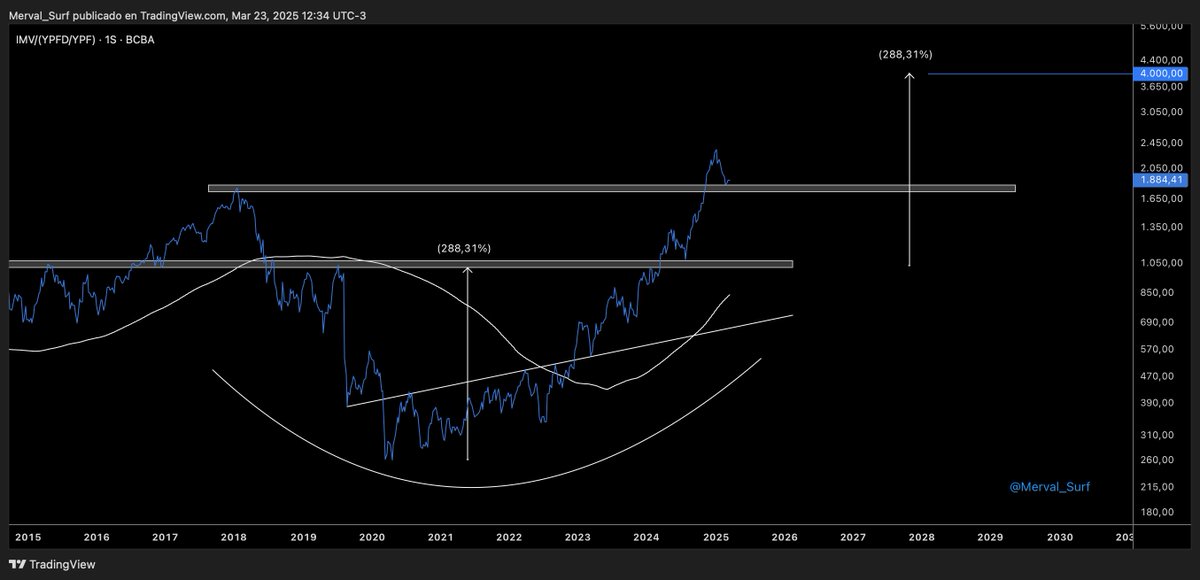This screenshot has width=1200, height=580.
Task: Click the 2021 label on time axis
Action: click(x=441, y=537)
